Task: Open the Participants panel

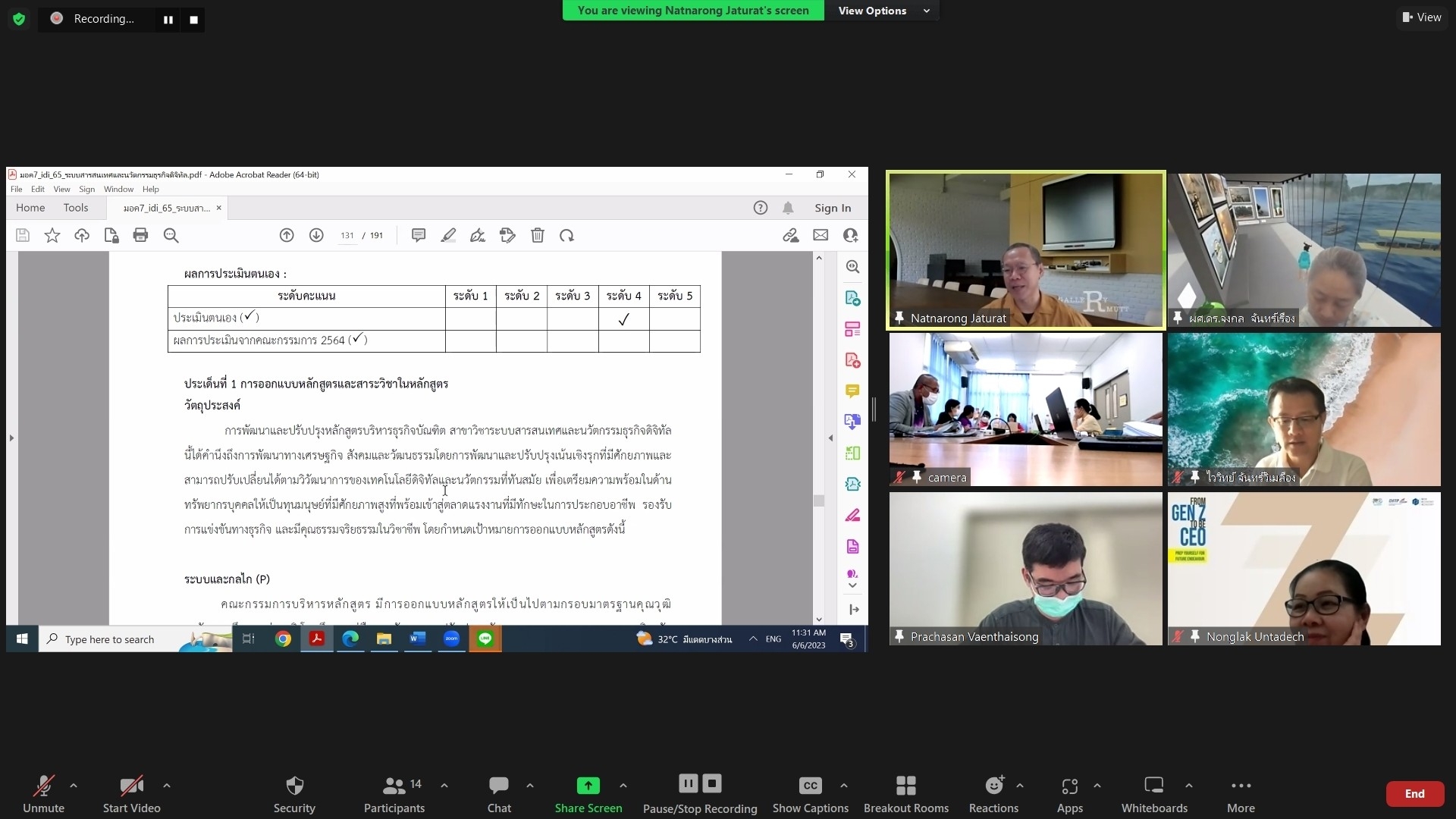Action: pos(394,794)
